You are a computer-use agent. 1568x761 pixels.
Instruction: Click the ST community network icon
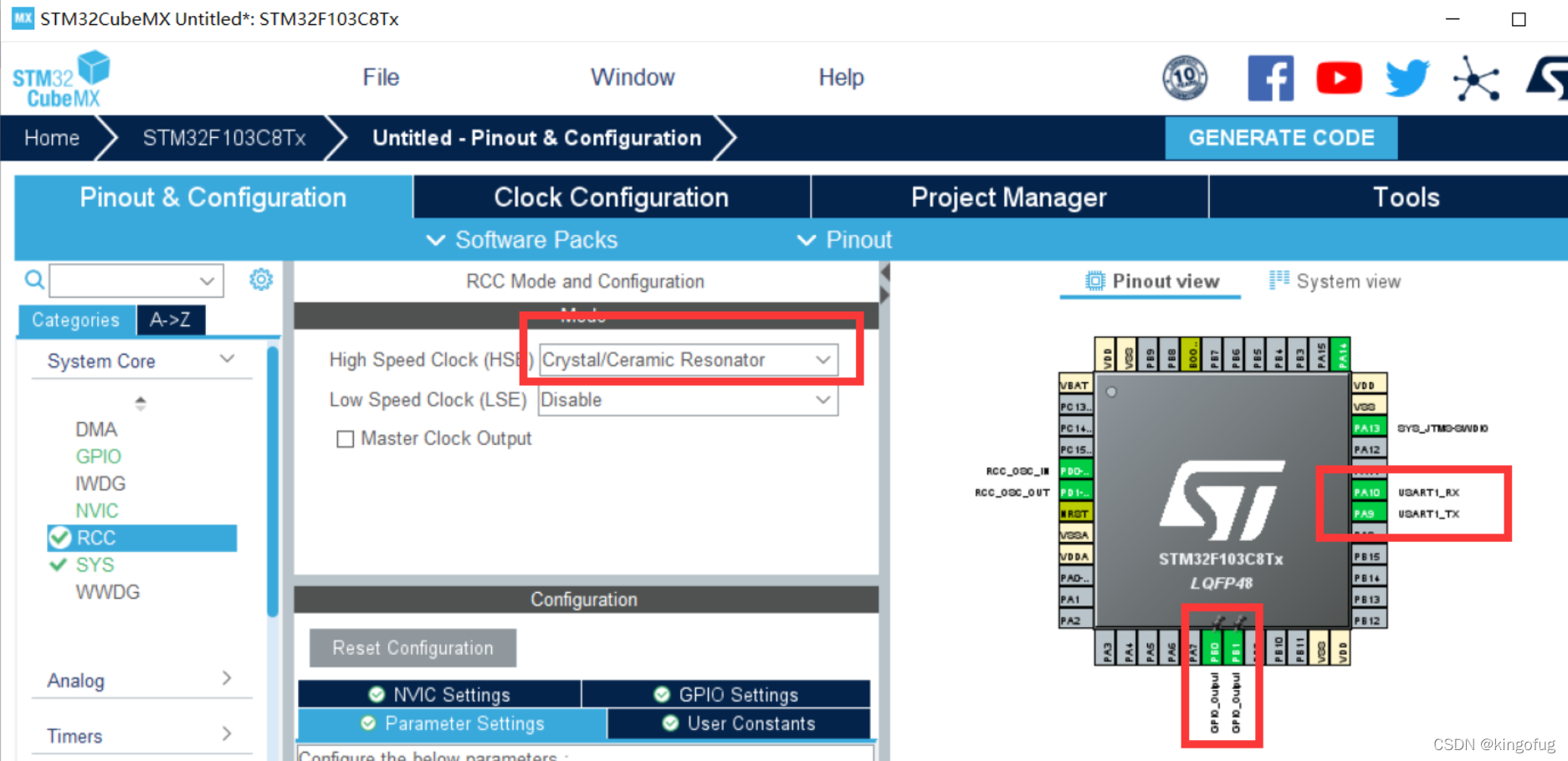pyautogui.click(x=1476, y=79)
